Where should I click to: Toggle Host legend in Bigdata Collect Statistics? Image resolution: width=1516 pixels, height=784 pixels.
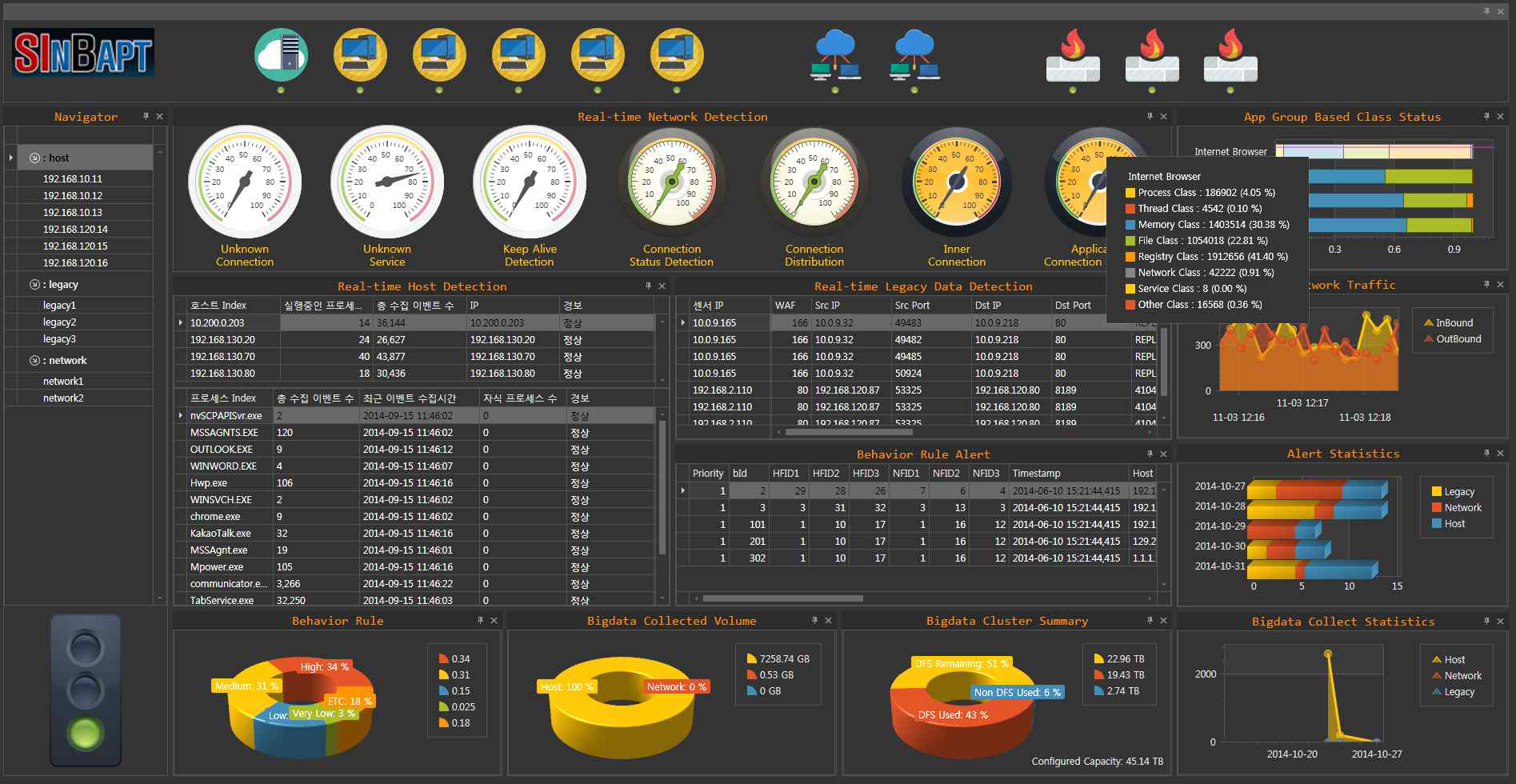point(1449,659)
